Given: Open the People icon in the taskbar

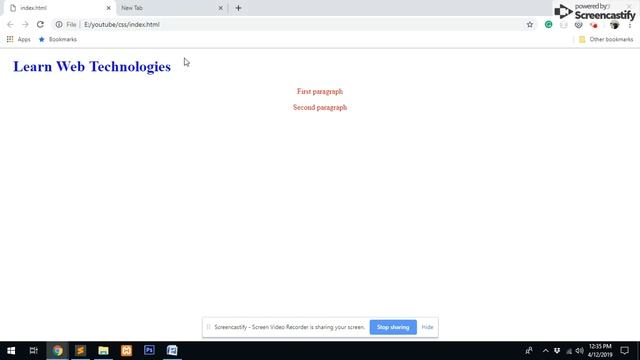Looking at the screenshot, I should [529, 351].
